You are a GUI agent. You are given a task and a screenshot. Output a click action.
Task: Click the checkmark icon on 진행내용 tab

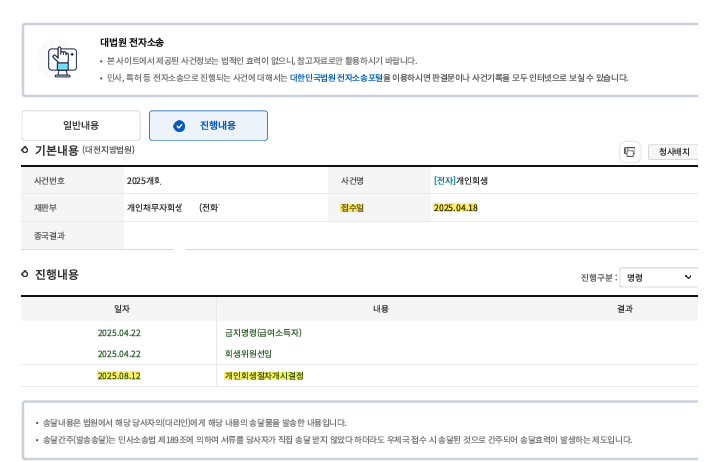pyautogui.click(x=179, y=126)
